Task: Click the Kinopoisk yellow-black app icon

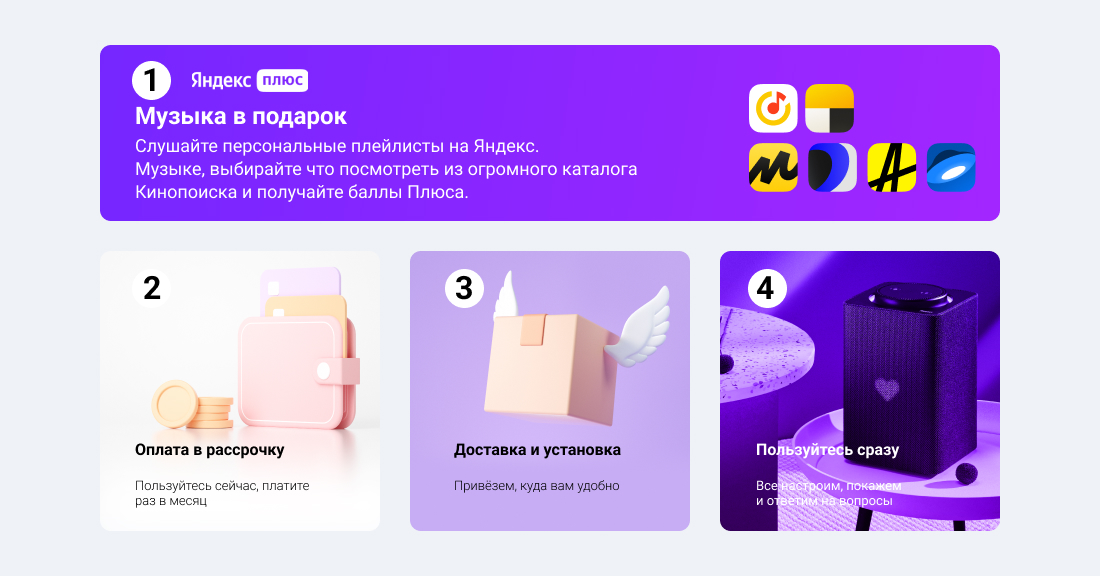Action: pyautogui.click(x=829, y=108)
